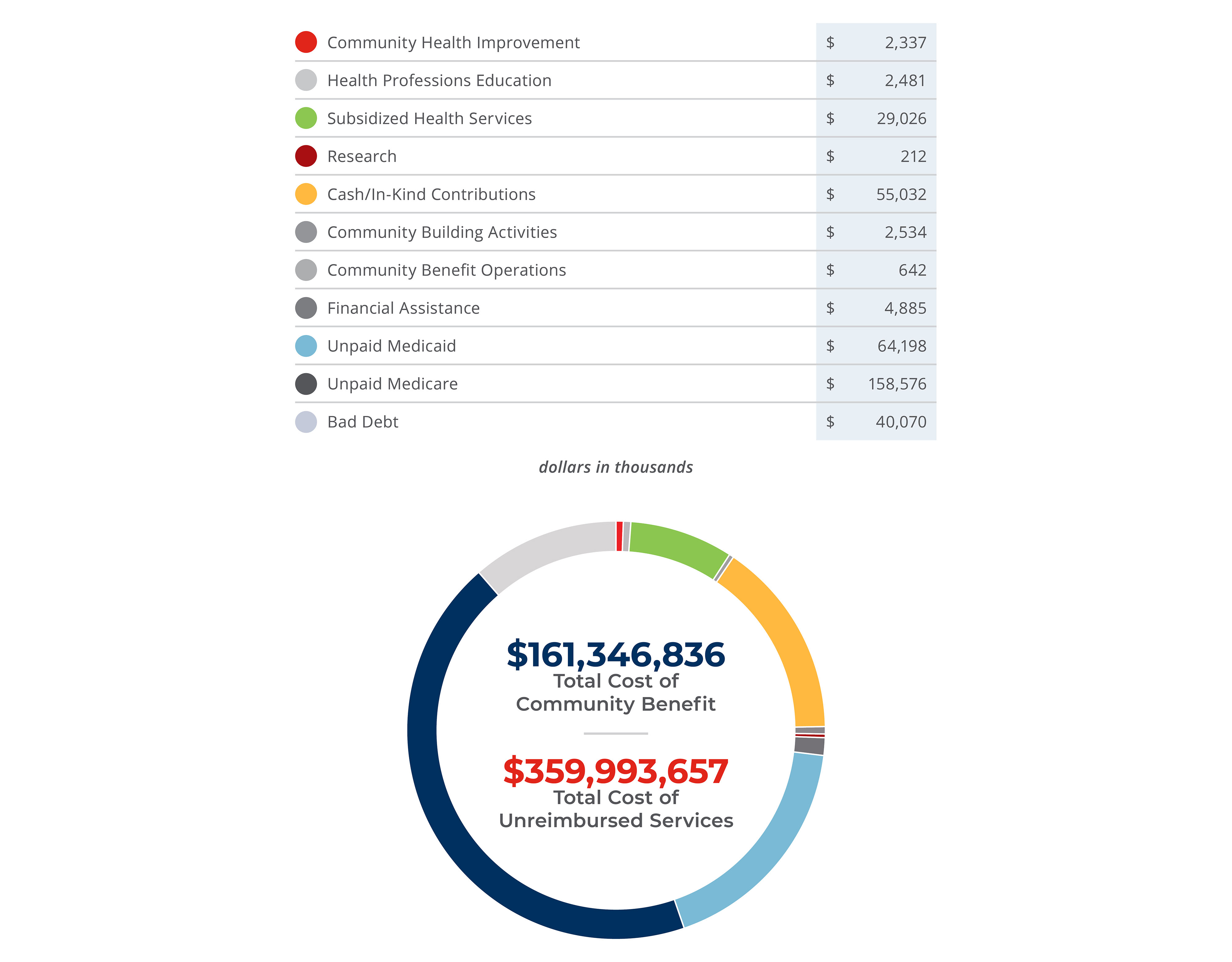Viewport: 1232px width, 962px height.
Task: Click the blue Unpaid Medicaid dot
Action: point(306,346)
